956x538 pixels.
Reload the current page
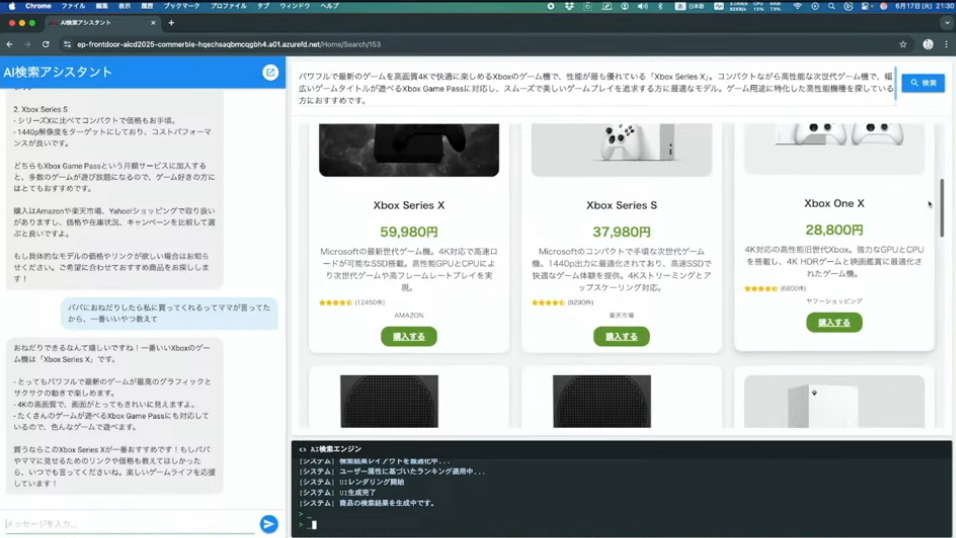46,44
